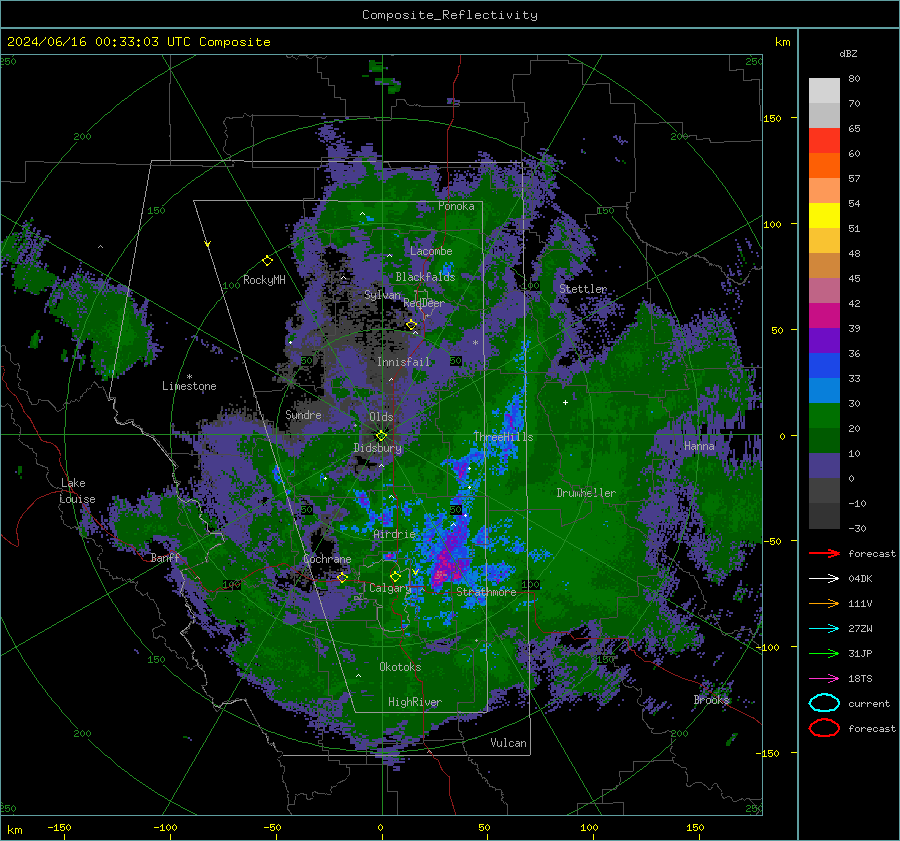Click the green 31JP arrow in legend

tap(824, 653)
